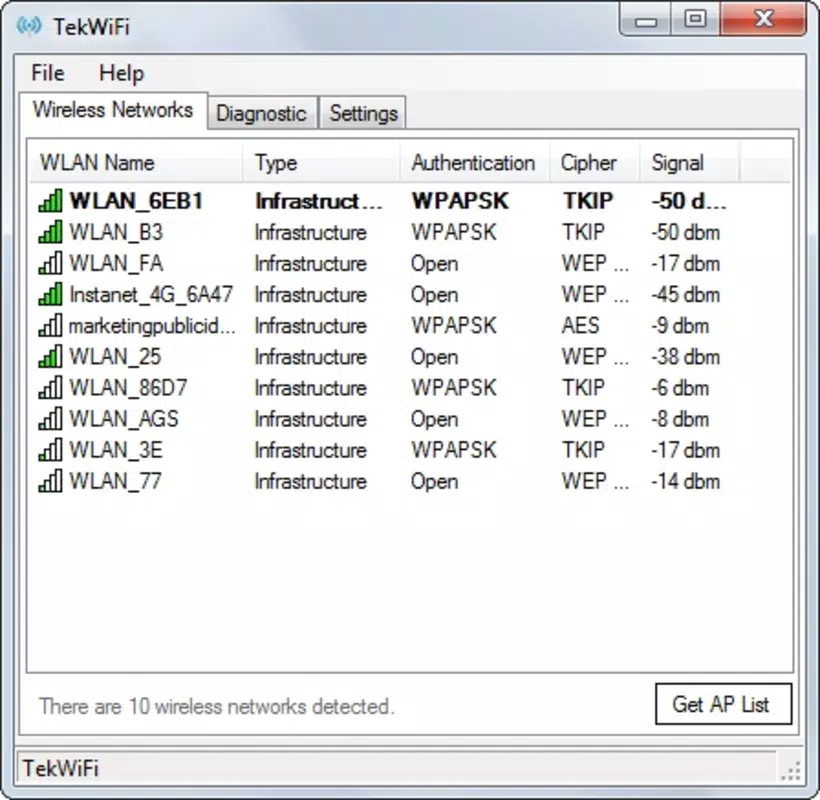Click the window resize grip
820x800 pixels.
pos(791,771)
